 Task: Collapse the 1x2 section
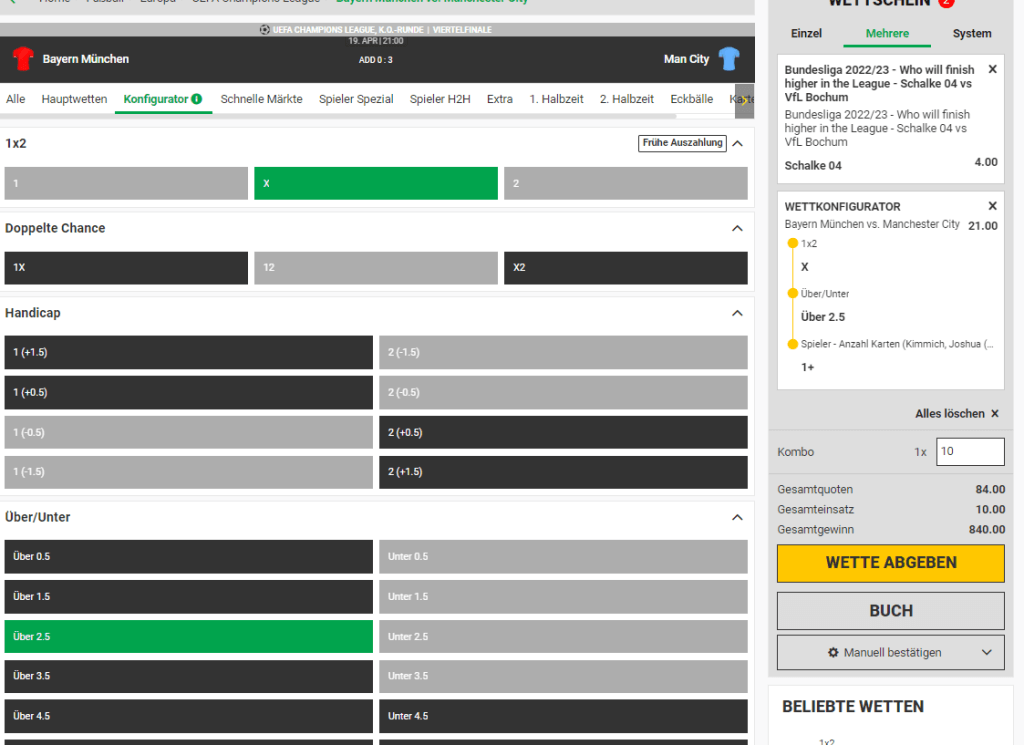(x=738, y=143)
